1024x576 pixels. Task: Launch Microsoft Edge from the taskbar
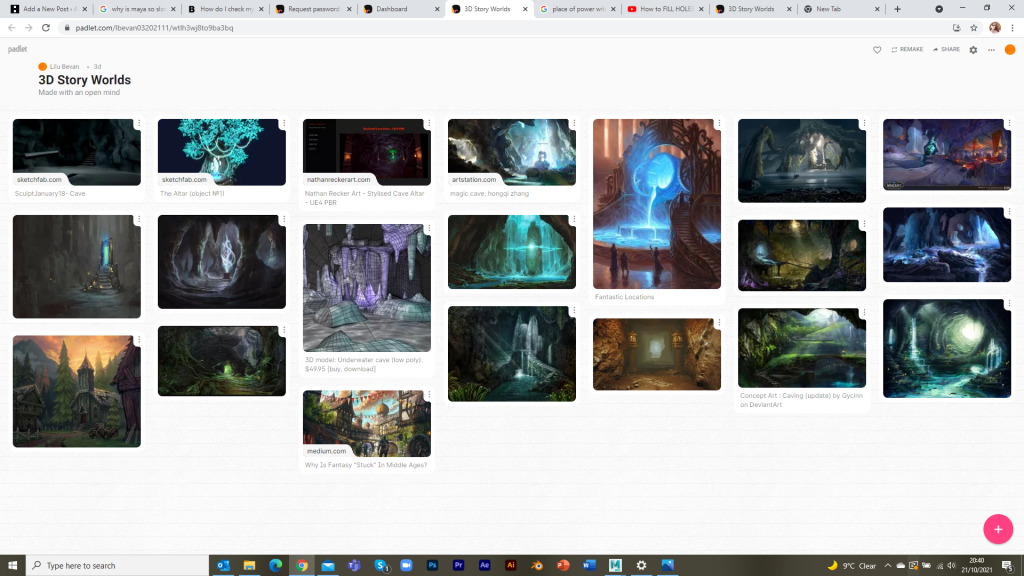tap(276, 566)
